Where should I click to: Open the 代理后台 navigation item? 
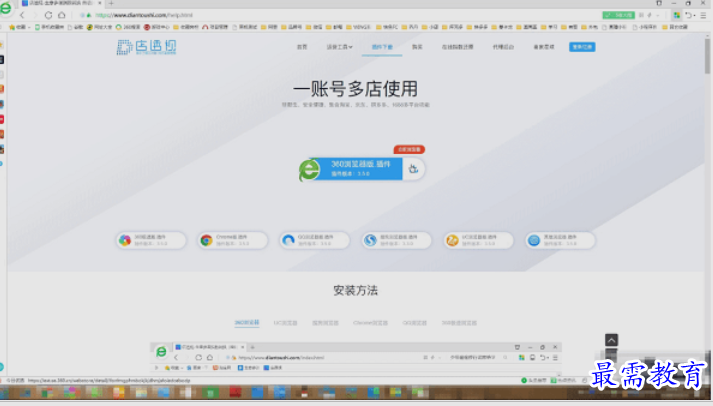503,47
